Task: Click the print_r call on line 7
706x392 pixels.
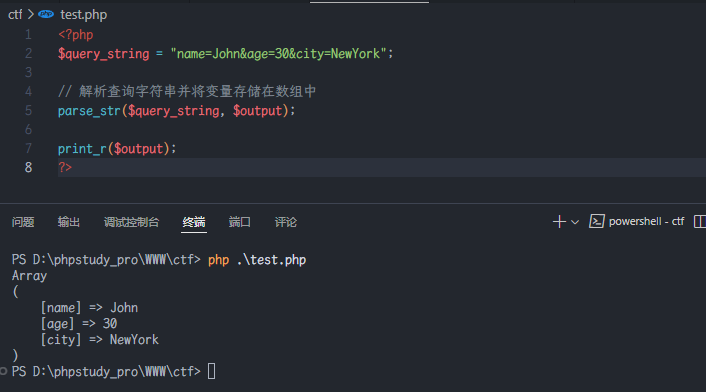Action: pyautogui.click(x=82, y=149)
